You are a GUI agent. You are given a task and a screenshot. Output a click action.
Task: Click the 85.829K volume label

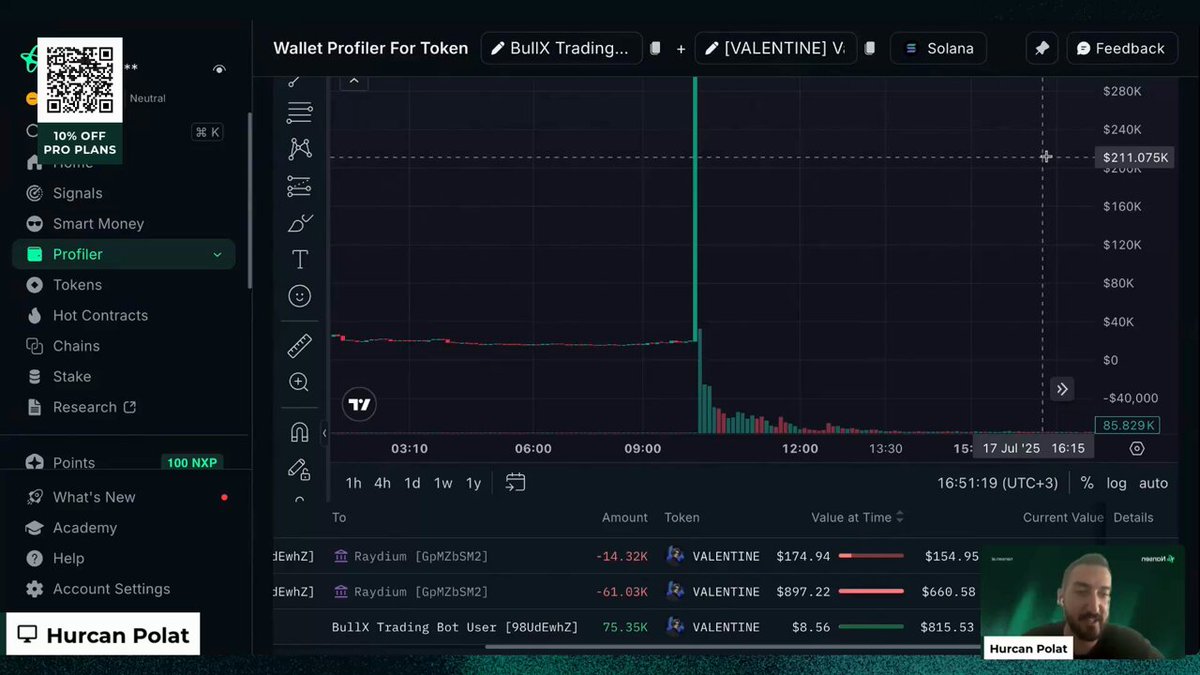click(1127, 425)
